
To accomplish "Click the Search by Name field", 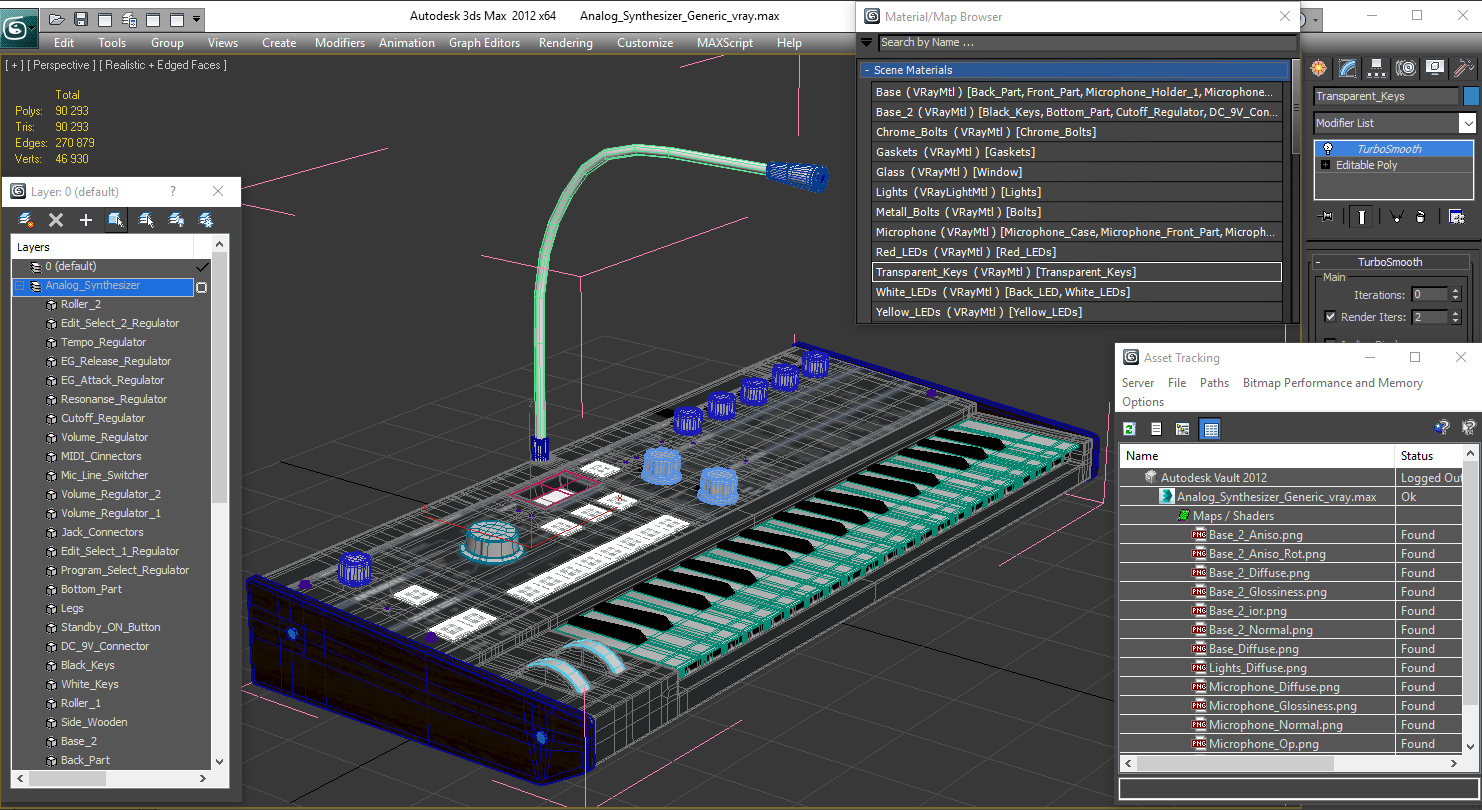I will coord(1086,42).
